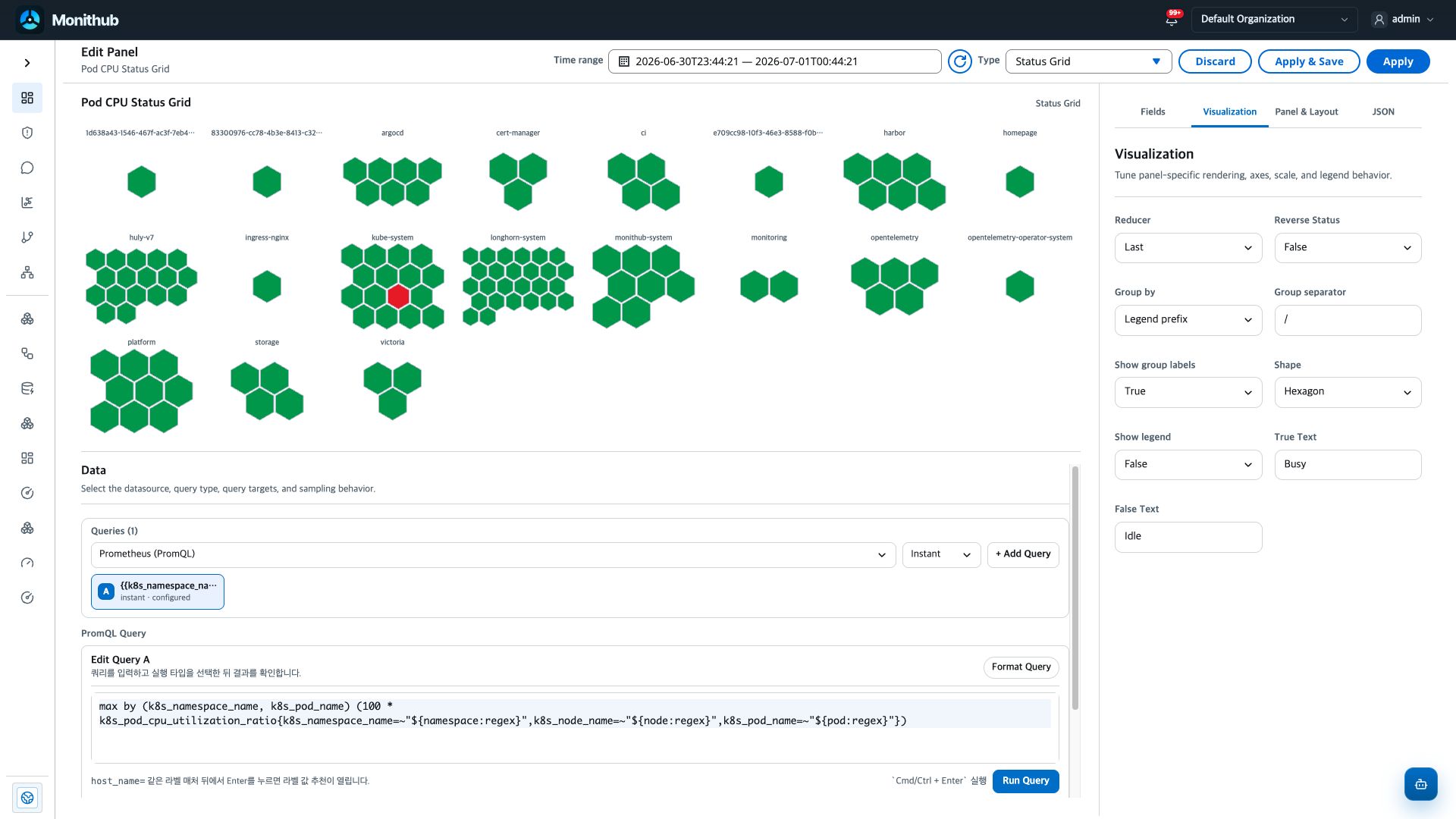Switch to the Fields tab
Image resolution: width=1456 pixels, height=819 pixels.
[1153, 111]
